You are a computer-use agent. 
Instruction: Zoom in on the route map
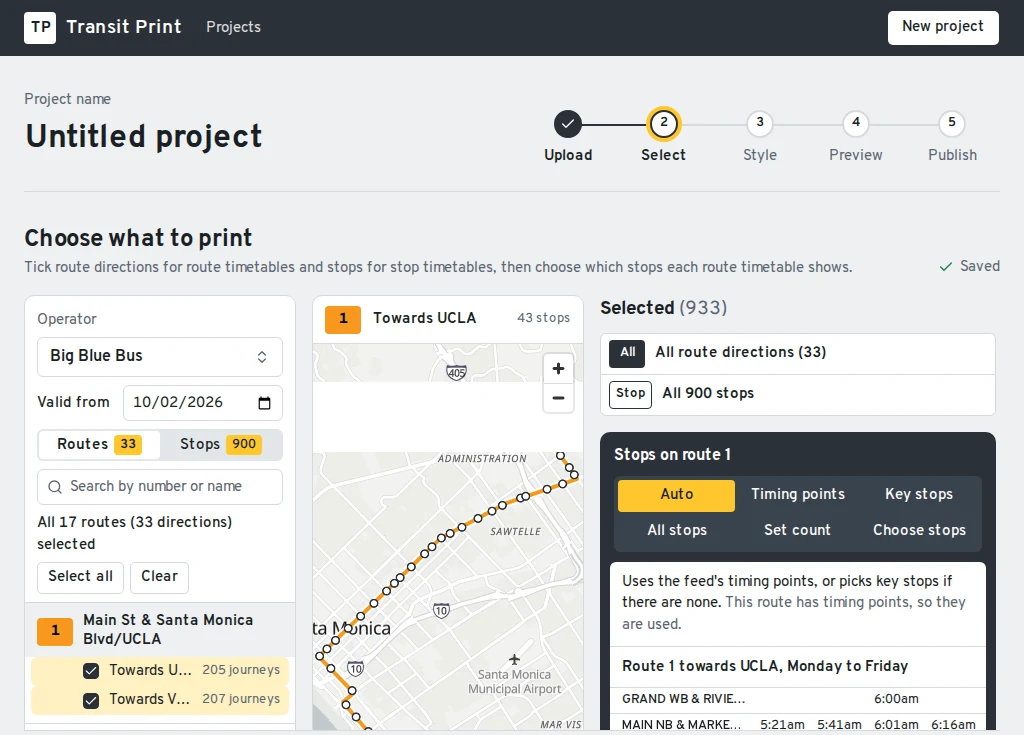coord(558,368)
